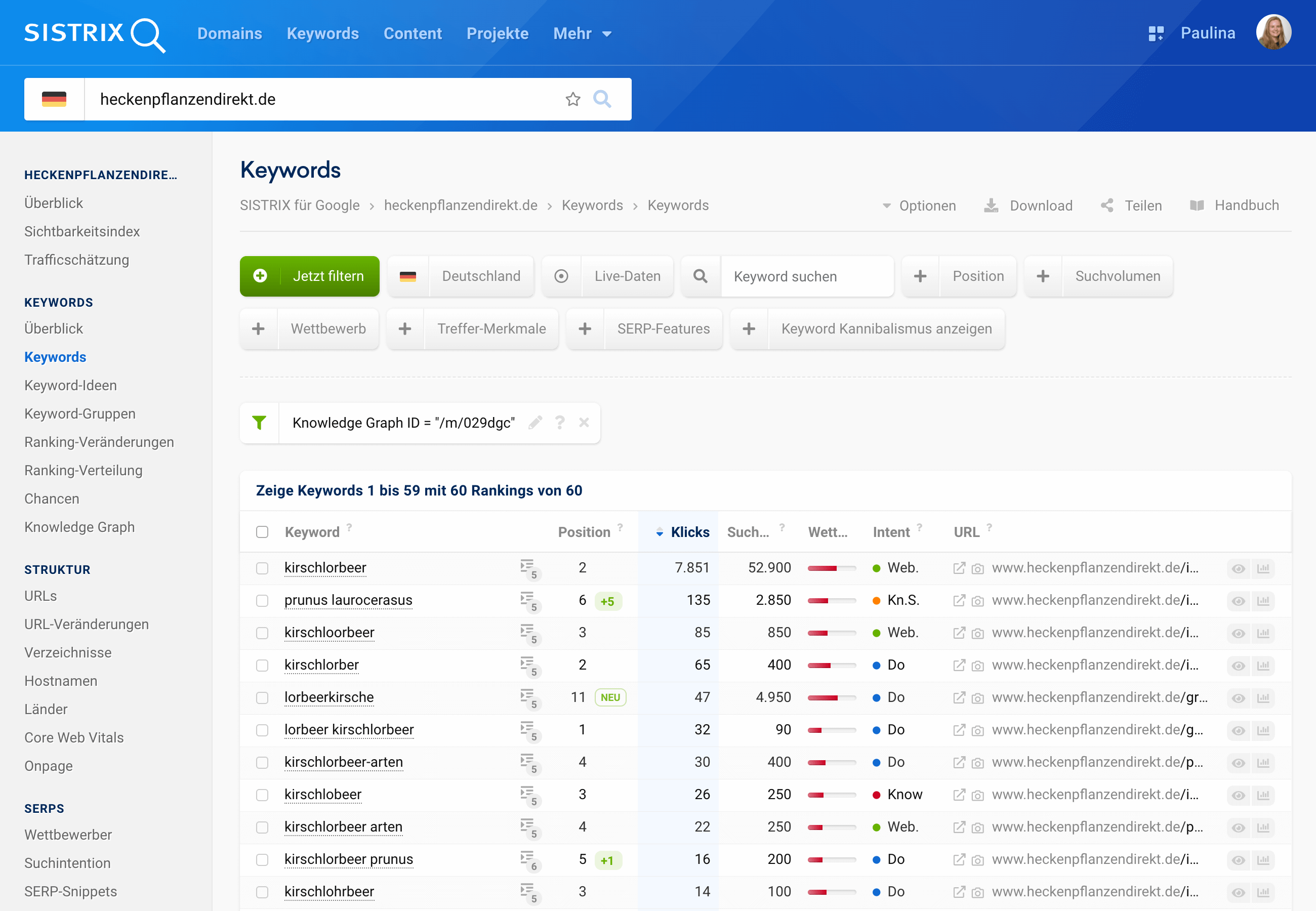Click SERP screenshot camera icon for prunus laurocerasus
Viewport: 1316px width, 911px height.
point(977,601)
